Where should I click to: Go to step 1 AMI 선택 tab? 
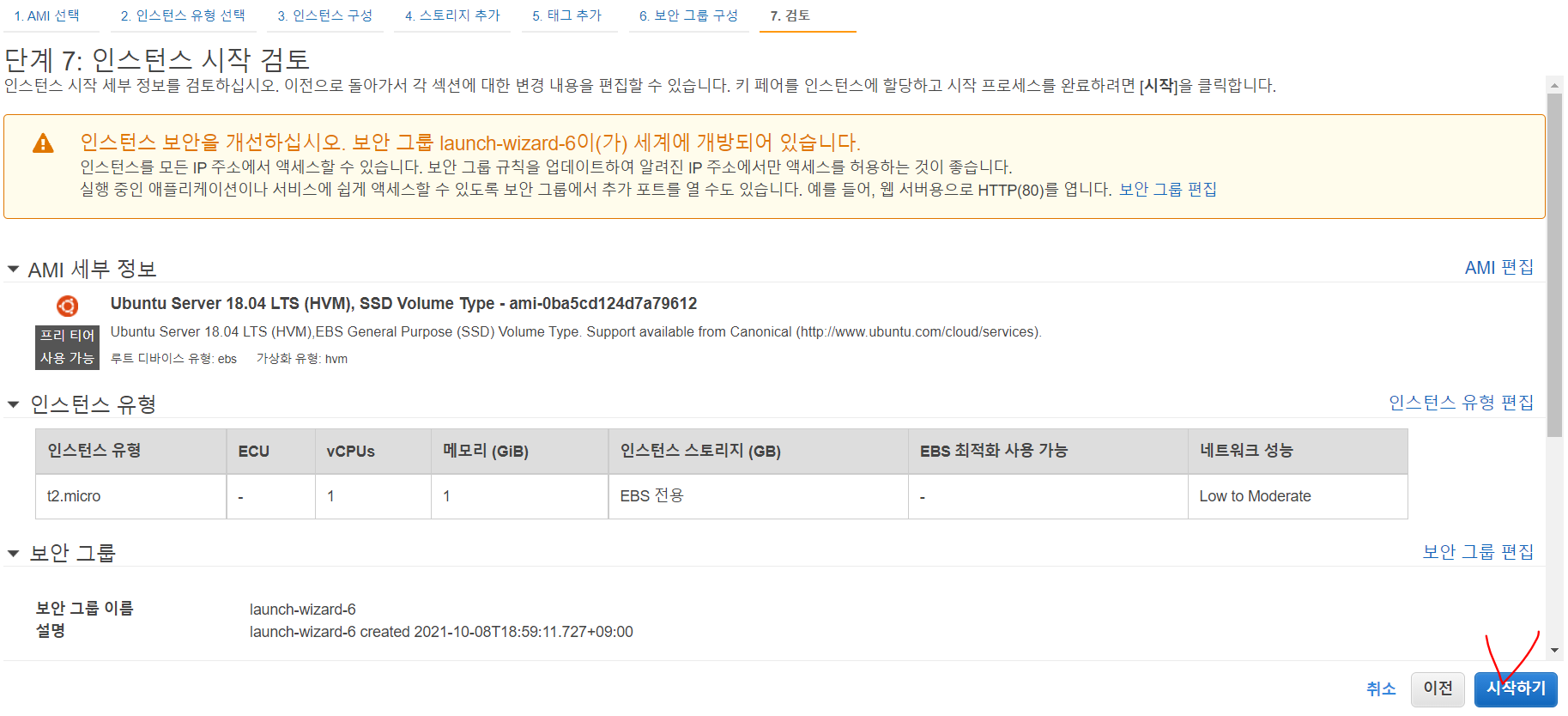(x=46, y=15)
